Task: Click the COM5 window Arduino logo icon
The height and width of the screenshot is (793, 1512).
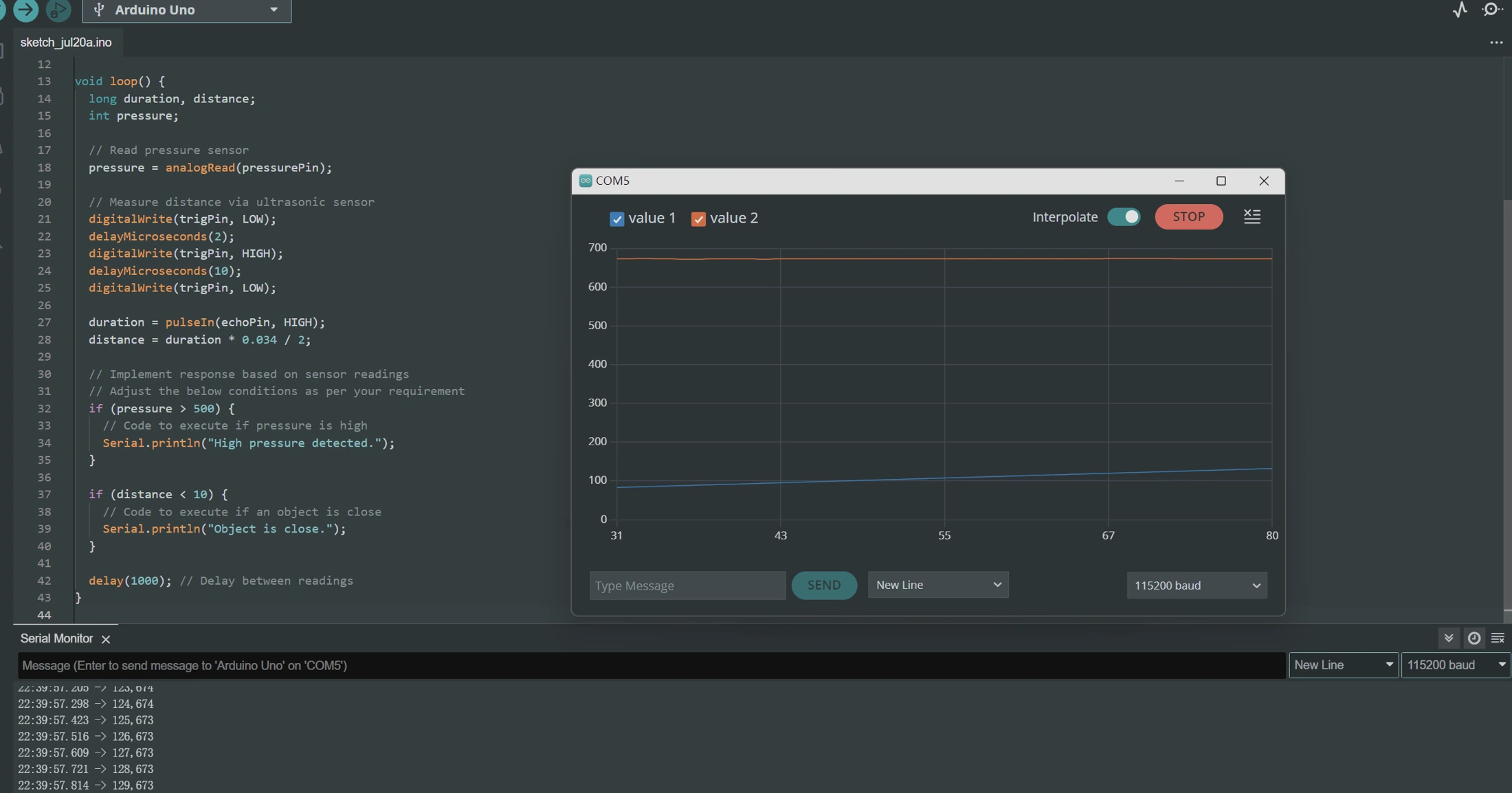Action: click(586, 181)
